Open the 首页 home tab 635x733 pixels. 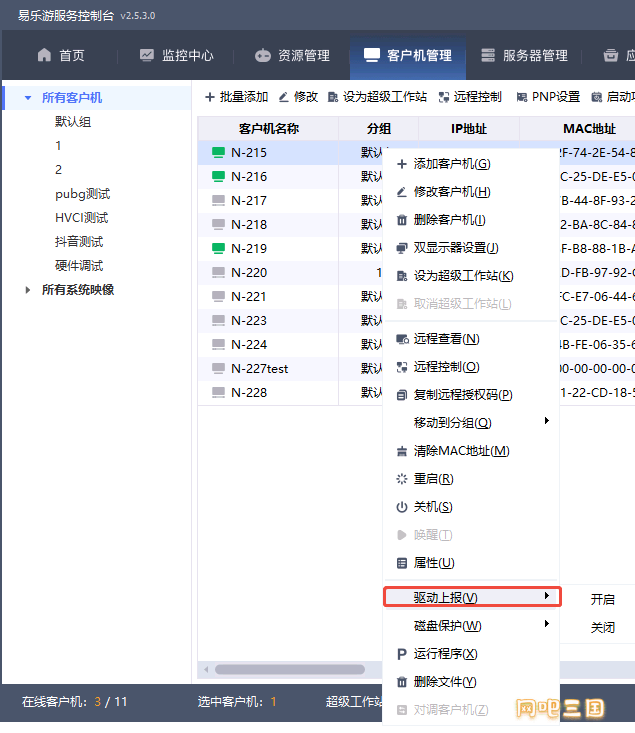61,56
